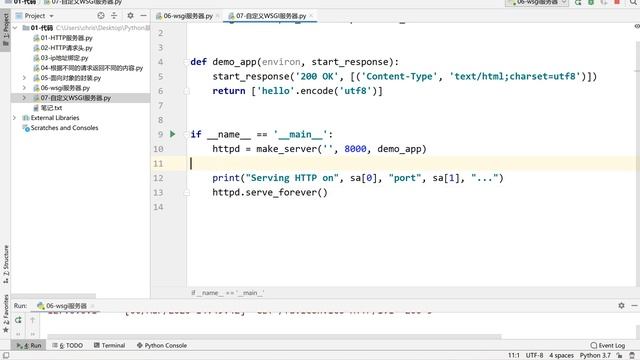Click the Rerun icon in top toolbar
Viewport: 640px width, 360px height.
point(578,2)
